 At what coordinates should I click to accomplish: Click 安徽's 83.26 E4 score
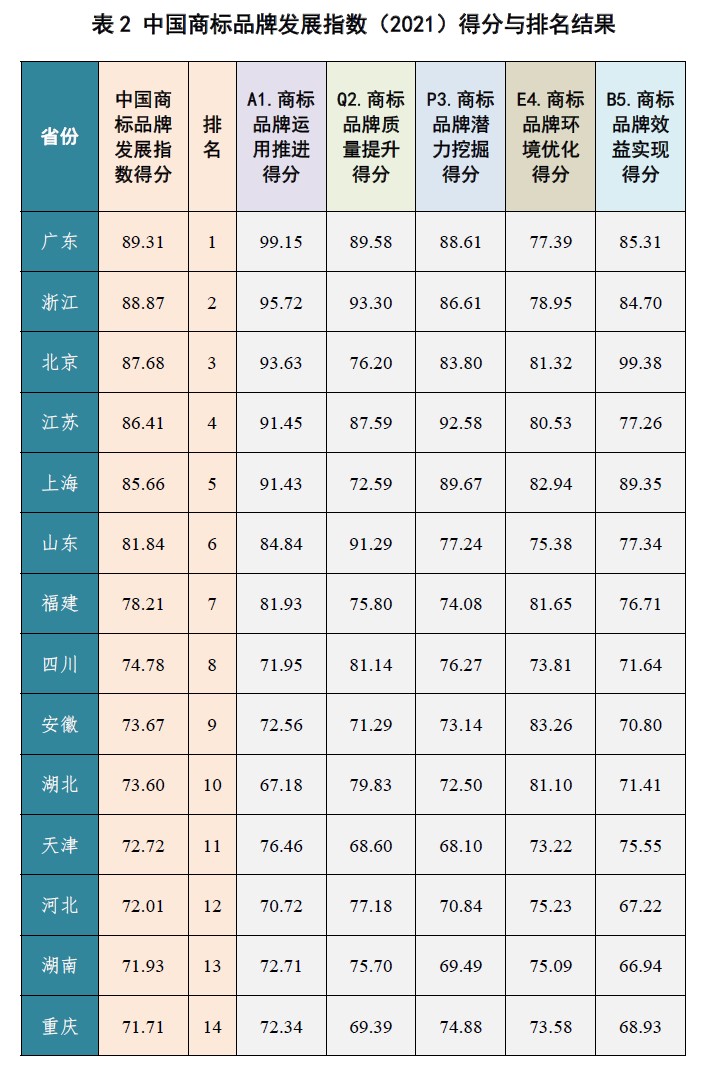[550, 724]
